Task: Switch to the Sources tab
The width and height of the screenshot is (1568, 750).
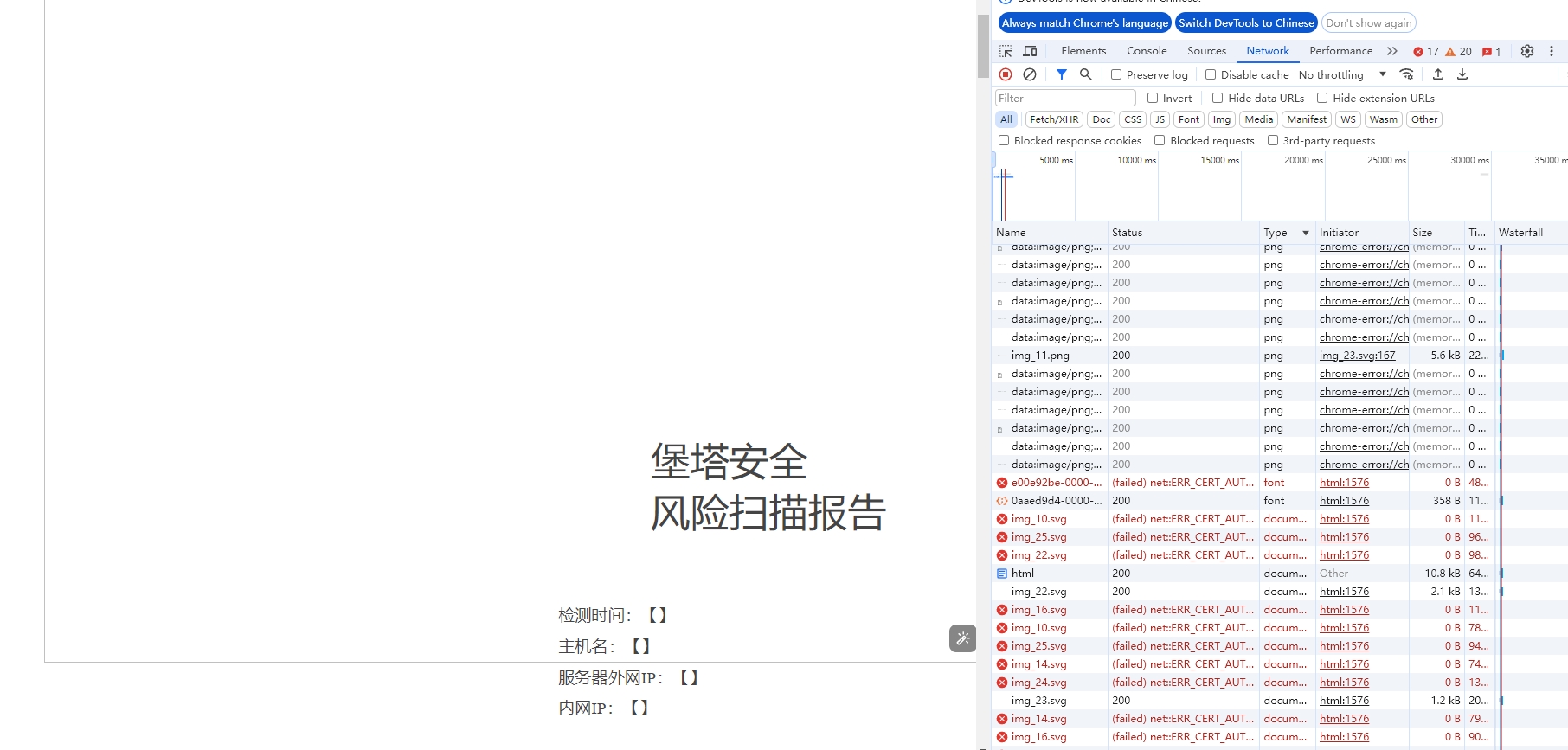Action: coord(1206,51)
